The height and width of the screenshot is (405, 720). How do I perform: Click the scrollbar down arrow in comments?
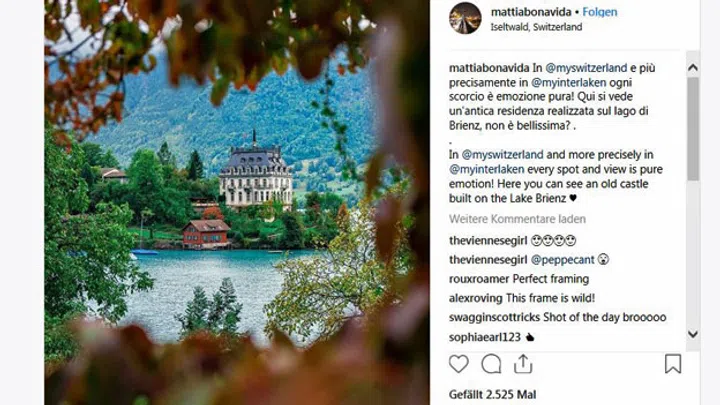(693, 334)
